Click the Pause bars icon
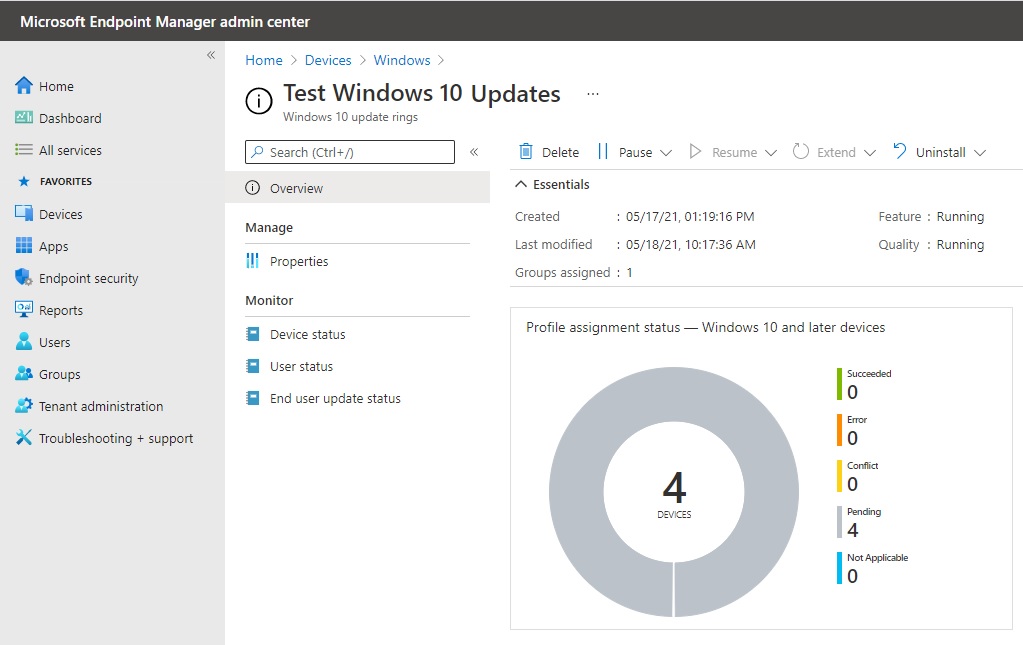 point(603,151)
